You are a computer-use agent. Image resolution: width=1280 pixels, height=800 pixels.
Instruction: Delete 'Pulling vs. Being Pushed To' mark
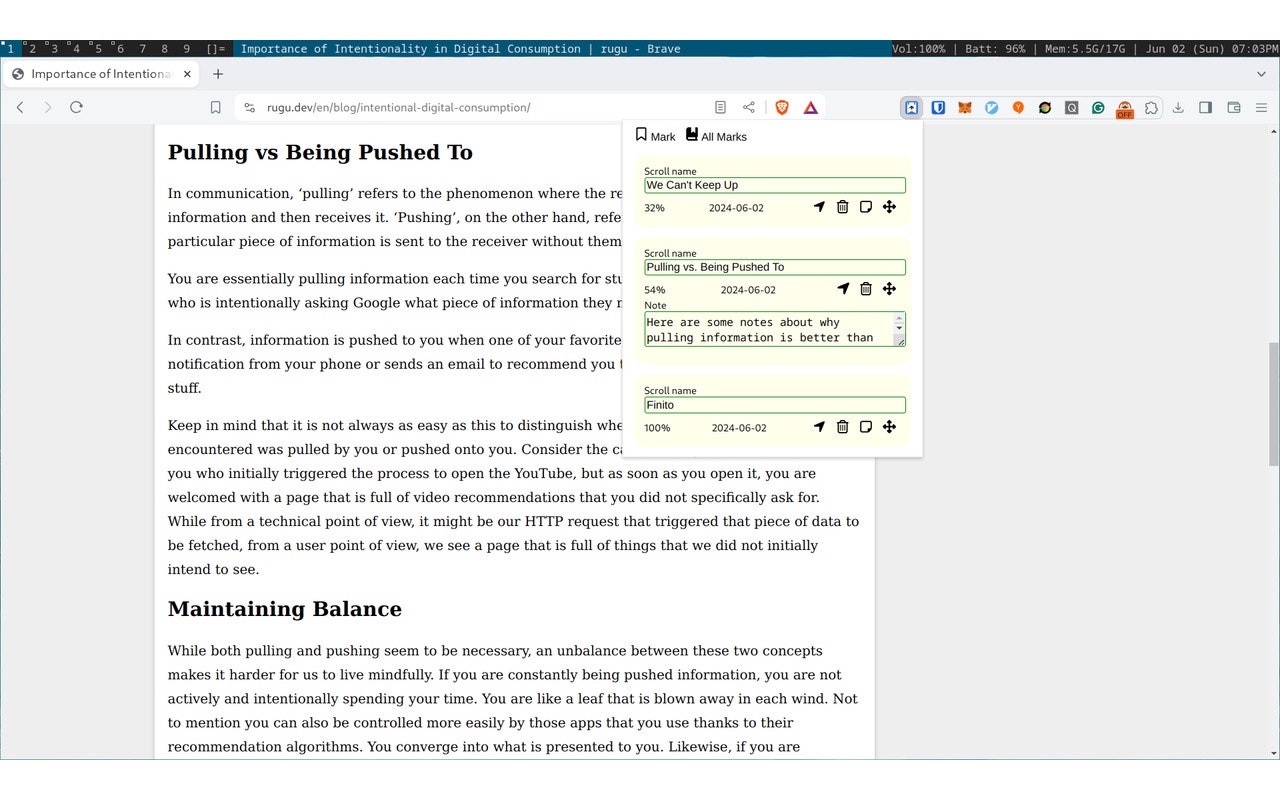pos(866,289)
